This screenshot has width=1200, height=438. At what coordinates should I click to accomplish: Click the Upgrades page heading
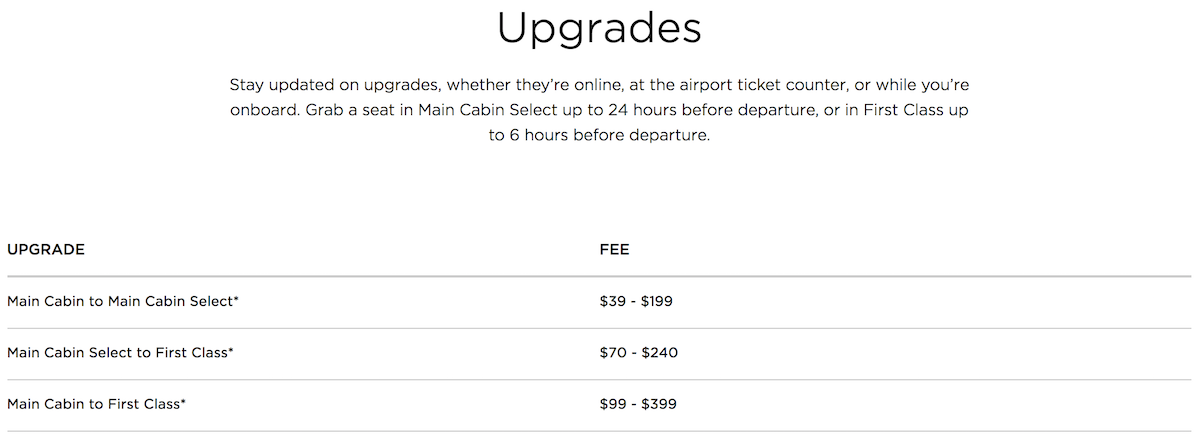click(x=599, y=30)
